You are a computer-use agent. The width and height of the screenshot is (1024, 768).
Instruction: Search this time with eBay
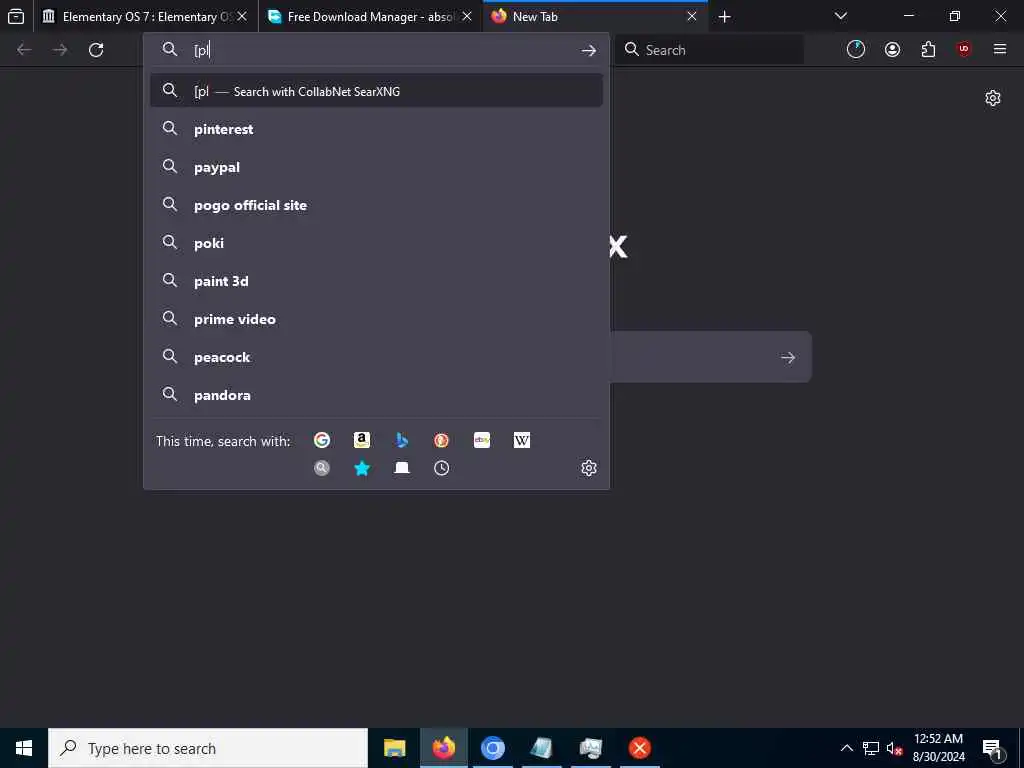coord(482,440)
